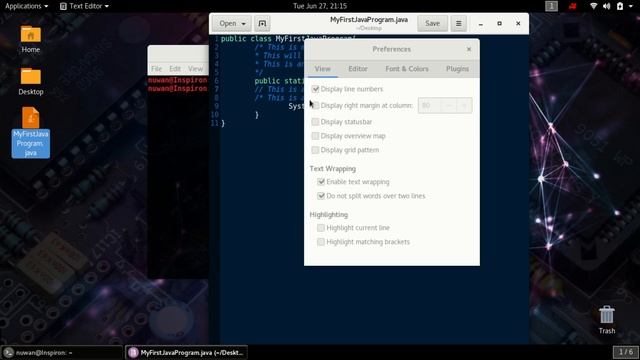This screenshot has width=640, height=360.
Task: Click the 1 / 6 workspace switcher
Action: pos(625,352)
